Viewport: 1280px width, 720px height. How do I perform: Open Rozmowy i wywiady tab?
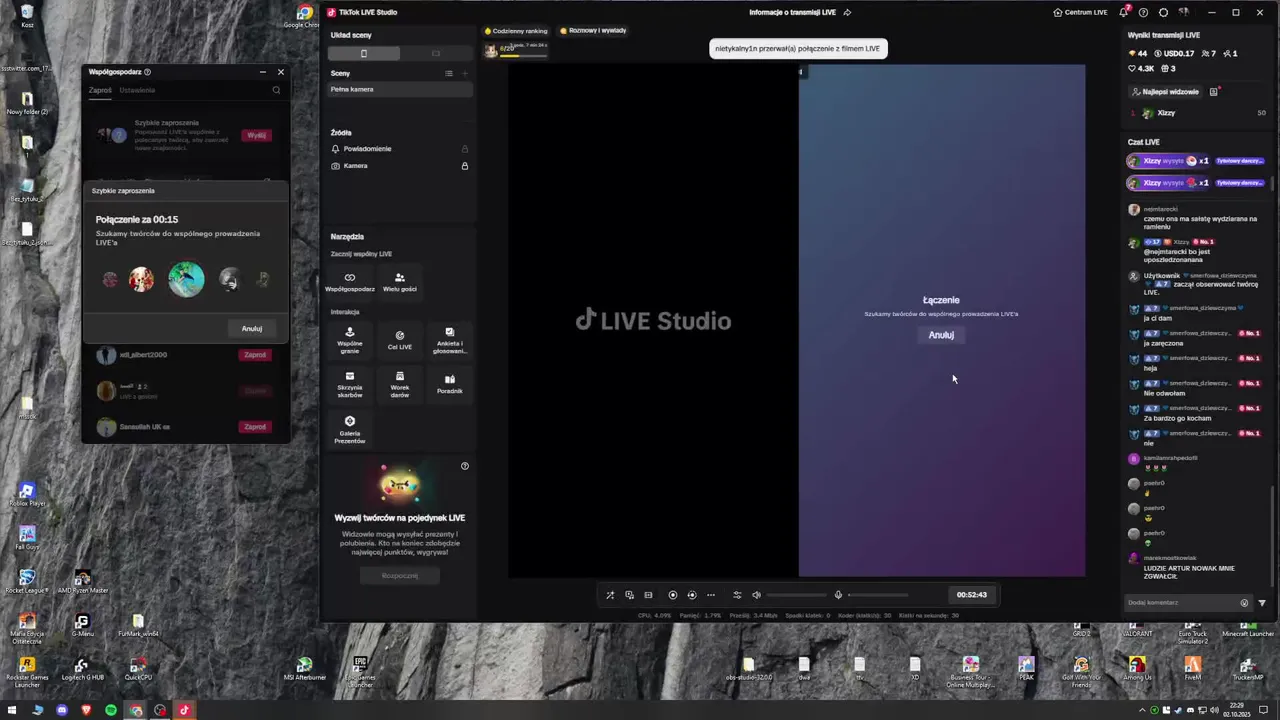tap(593, 31)
